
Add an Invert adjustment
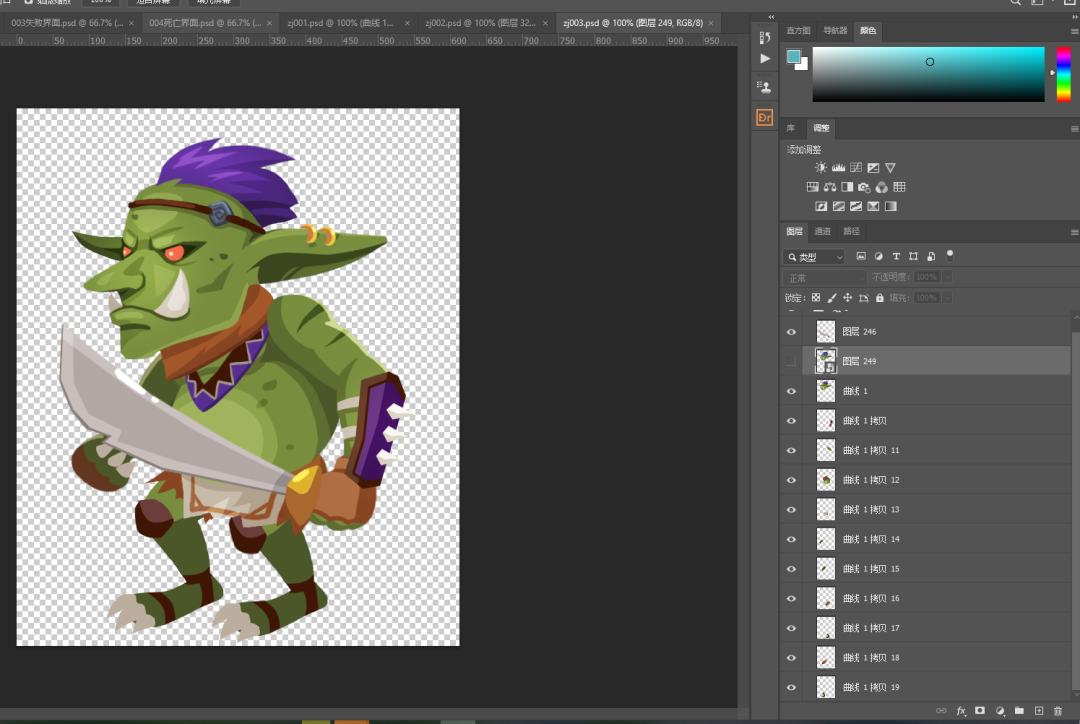[x=821, y=206]
